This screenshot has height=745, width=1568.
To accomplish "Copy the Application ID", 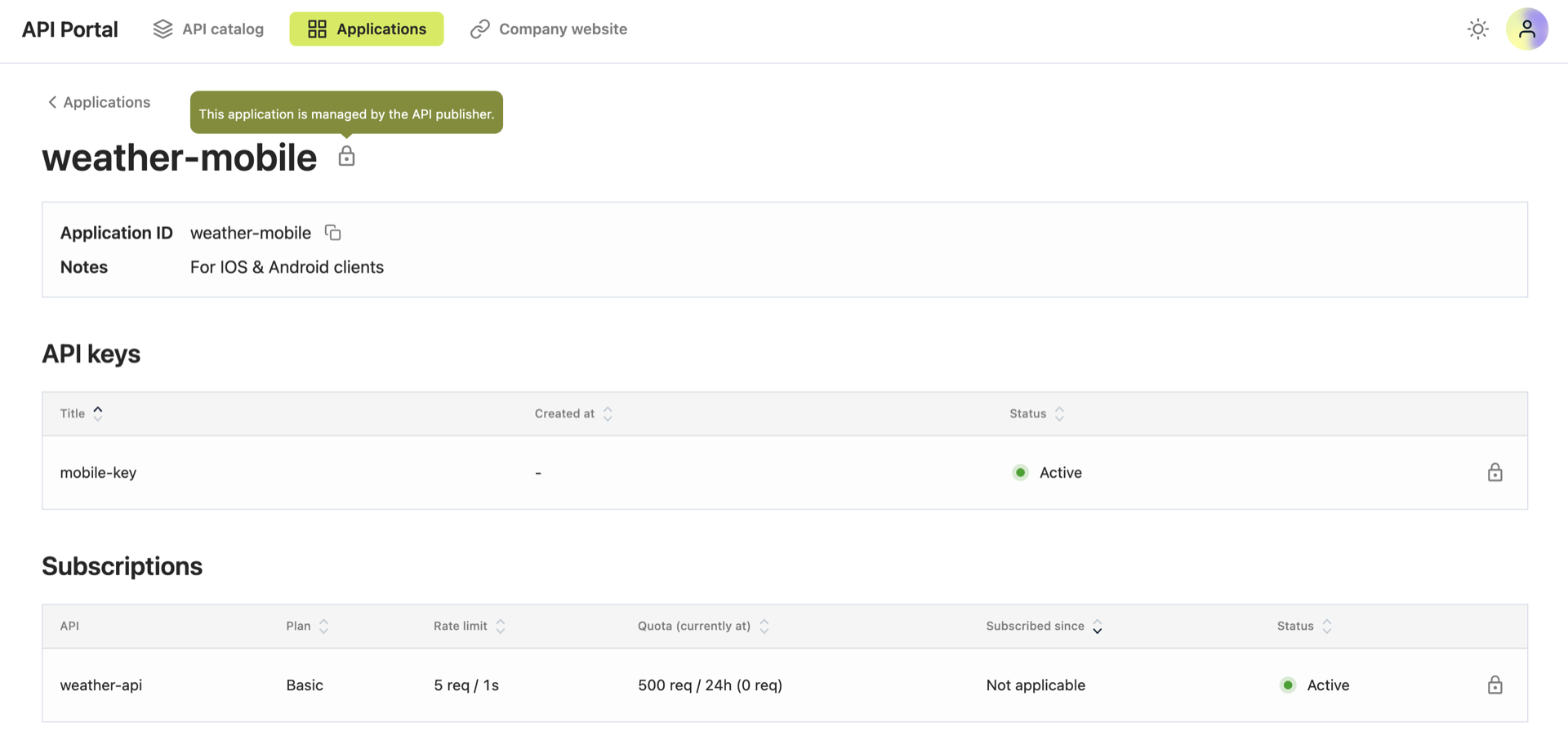I will tap(332, 233).
